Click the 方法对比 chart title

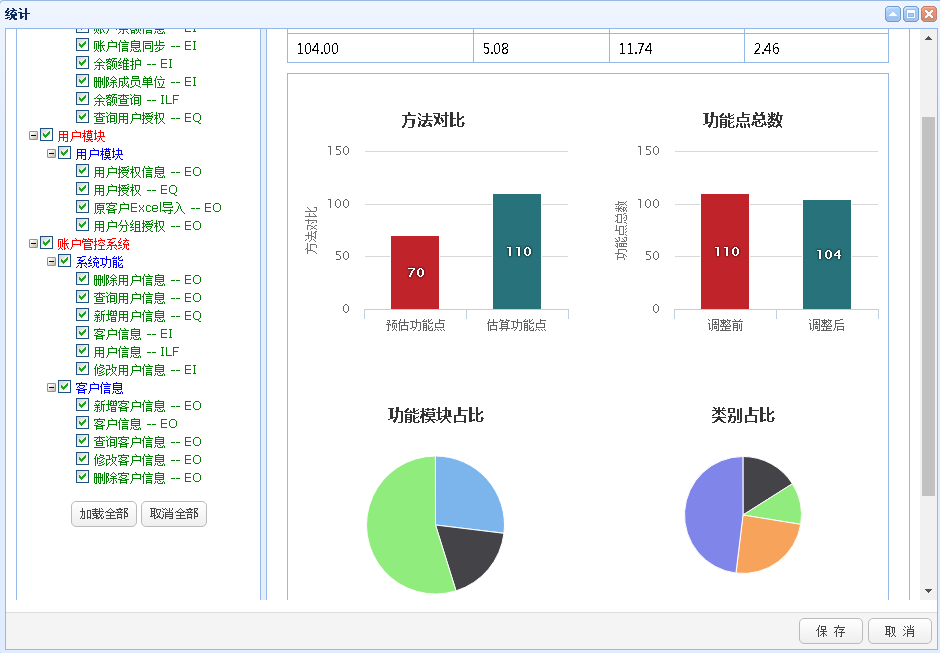[433, 121]
